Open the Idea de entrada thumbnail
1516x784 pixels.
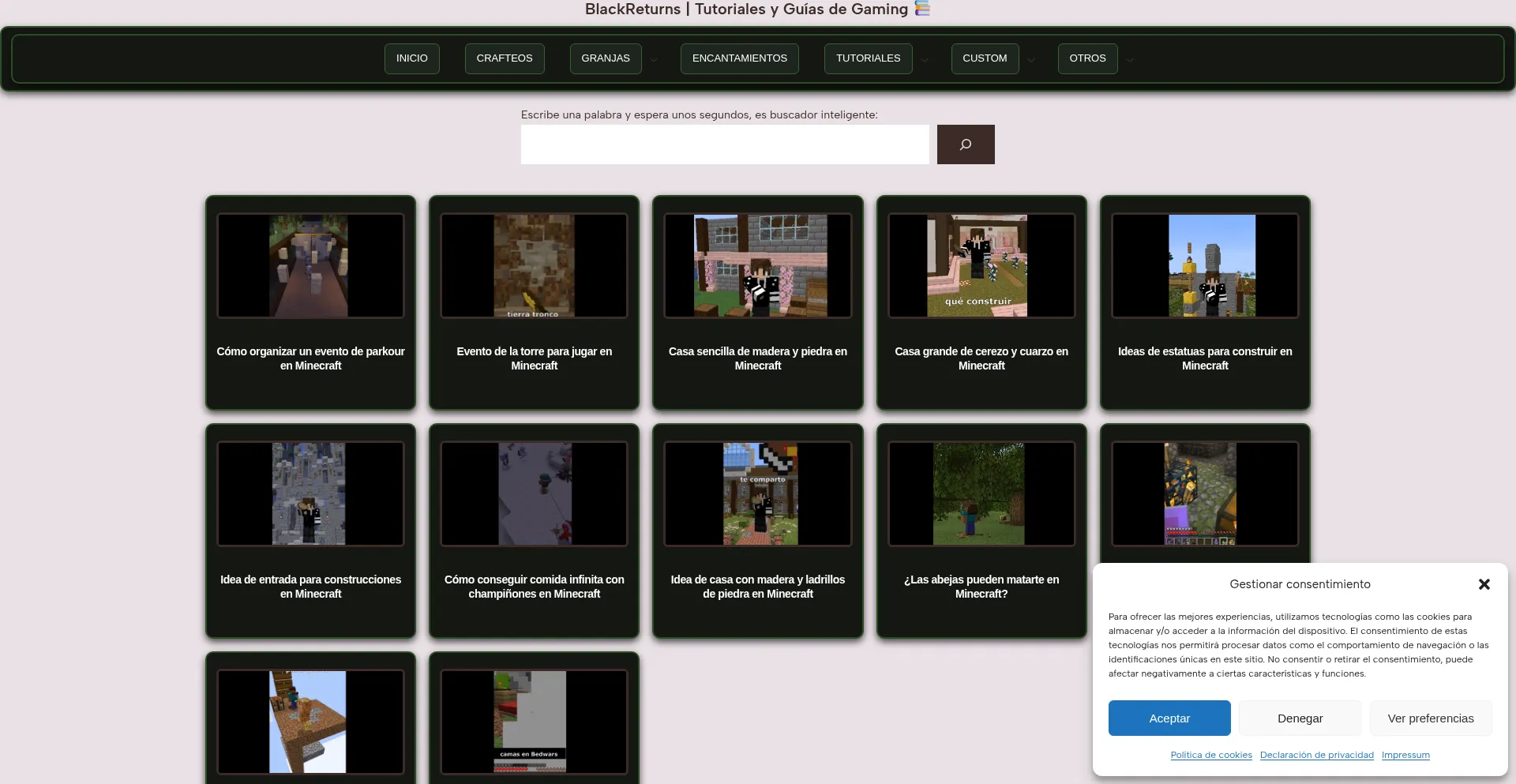click(310, 494)
